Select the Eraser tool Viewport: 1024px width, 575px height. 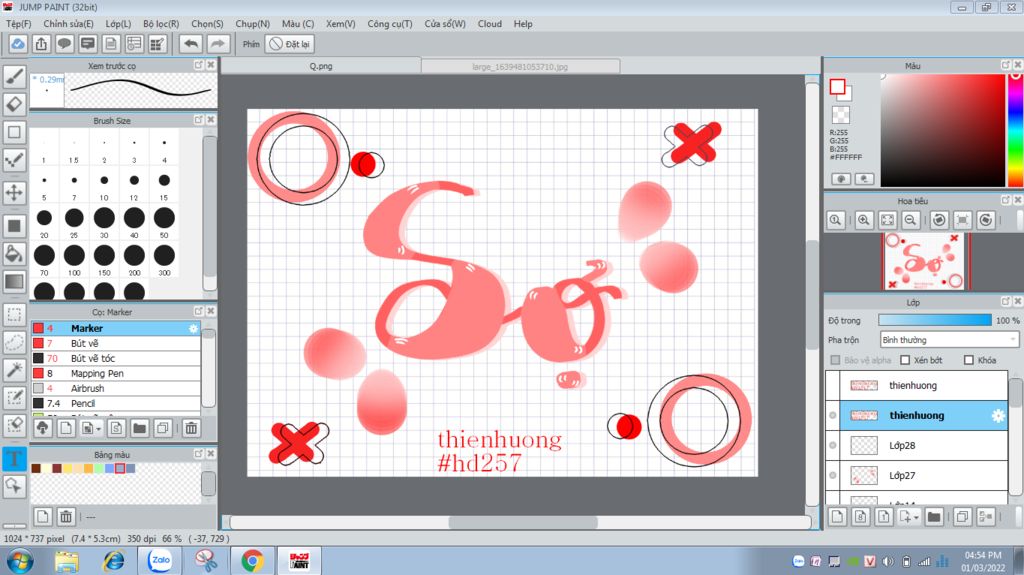[x=14, y=105]
